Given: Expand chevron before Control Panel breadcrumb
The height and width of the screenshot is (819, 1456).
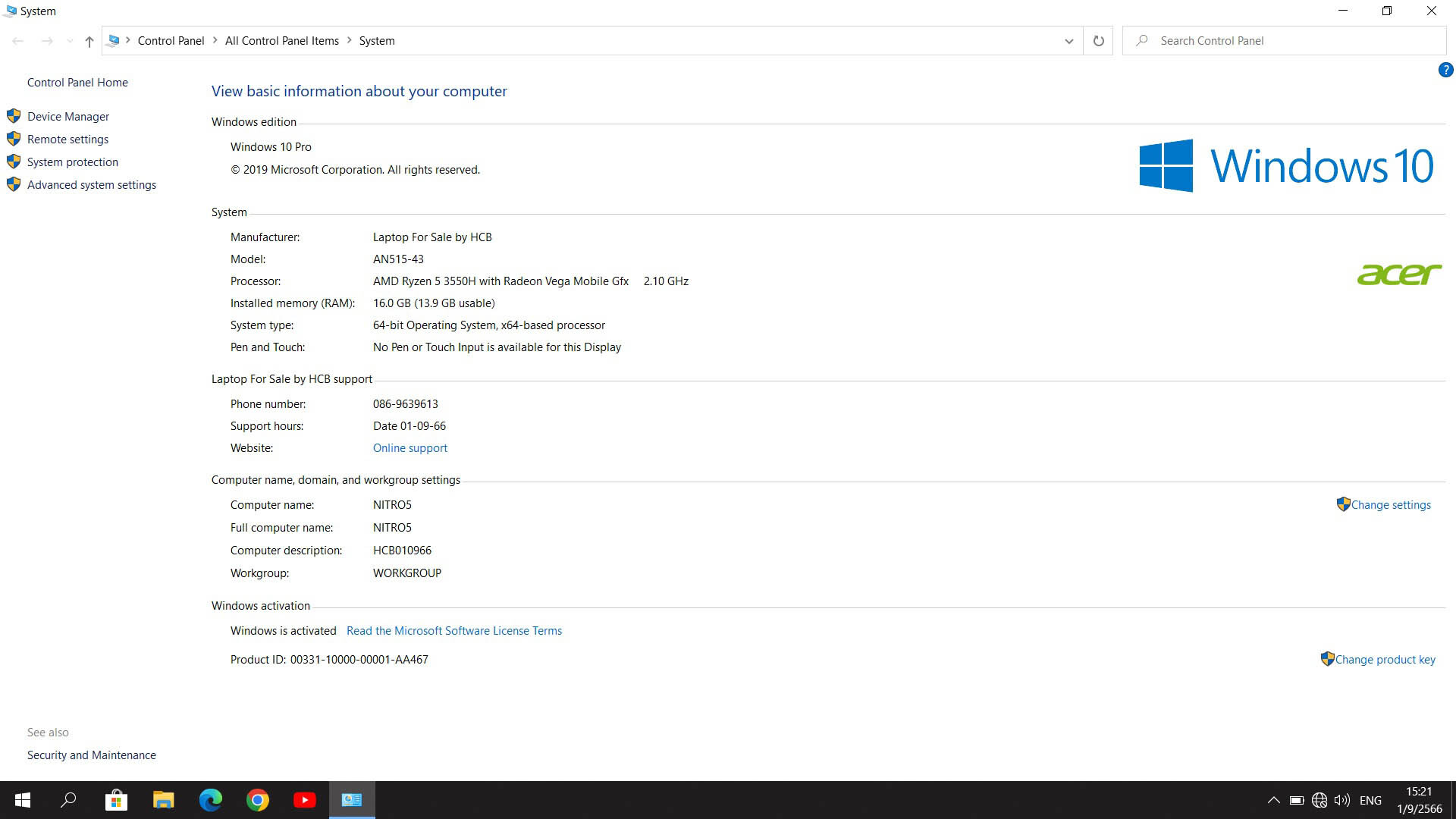Looking at the screenshot, I should (128, 40).
